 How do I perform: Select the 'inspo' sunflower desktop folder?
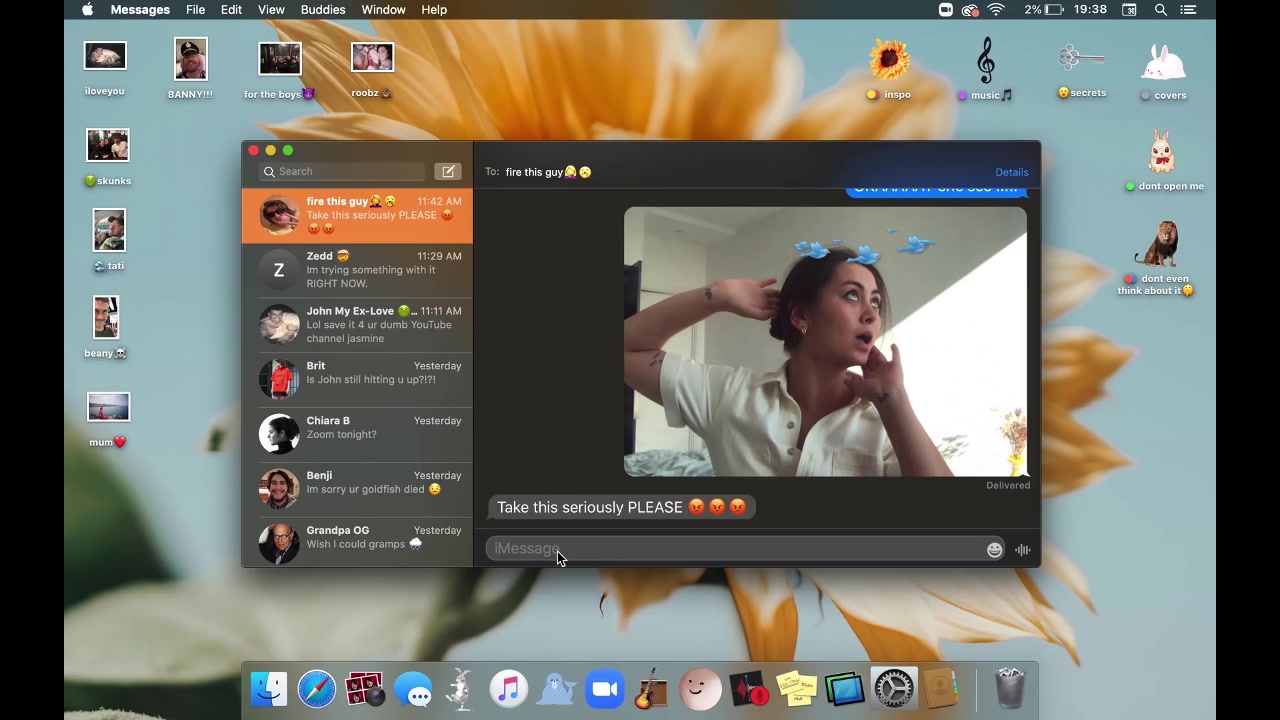(889, 69)
